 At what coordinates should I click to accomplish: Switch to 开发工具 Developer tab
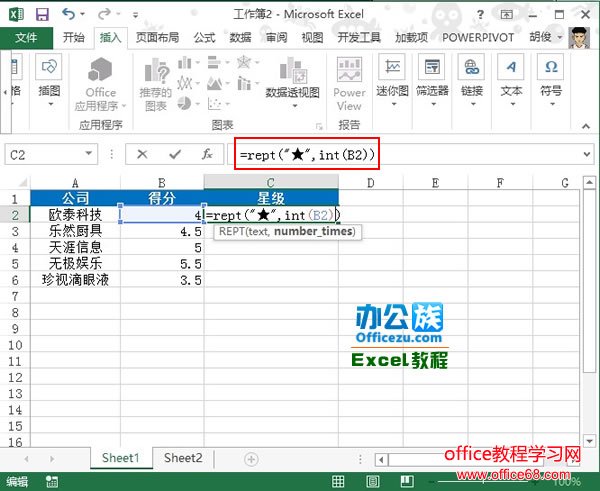[x=359, y=38]
